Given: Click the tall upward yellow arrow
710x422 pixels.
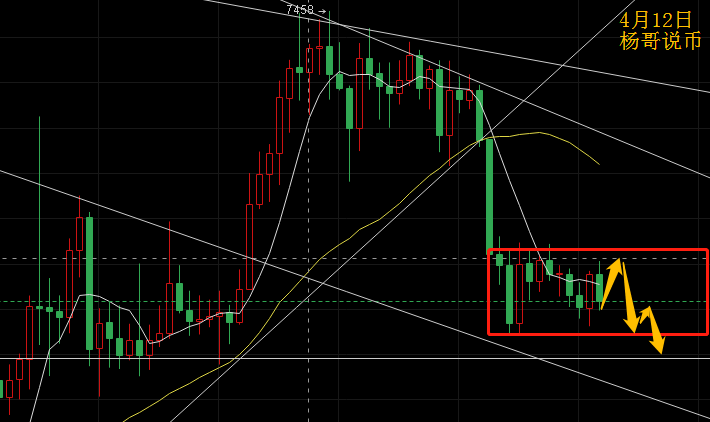Looking at the screenshot, I should coord(611,283).
